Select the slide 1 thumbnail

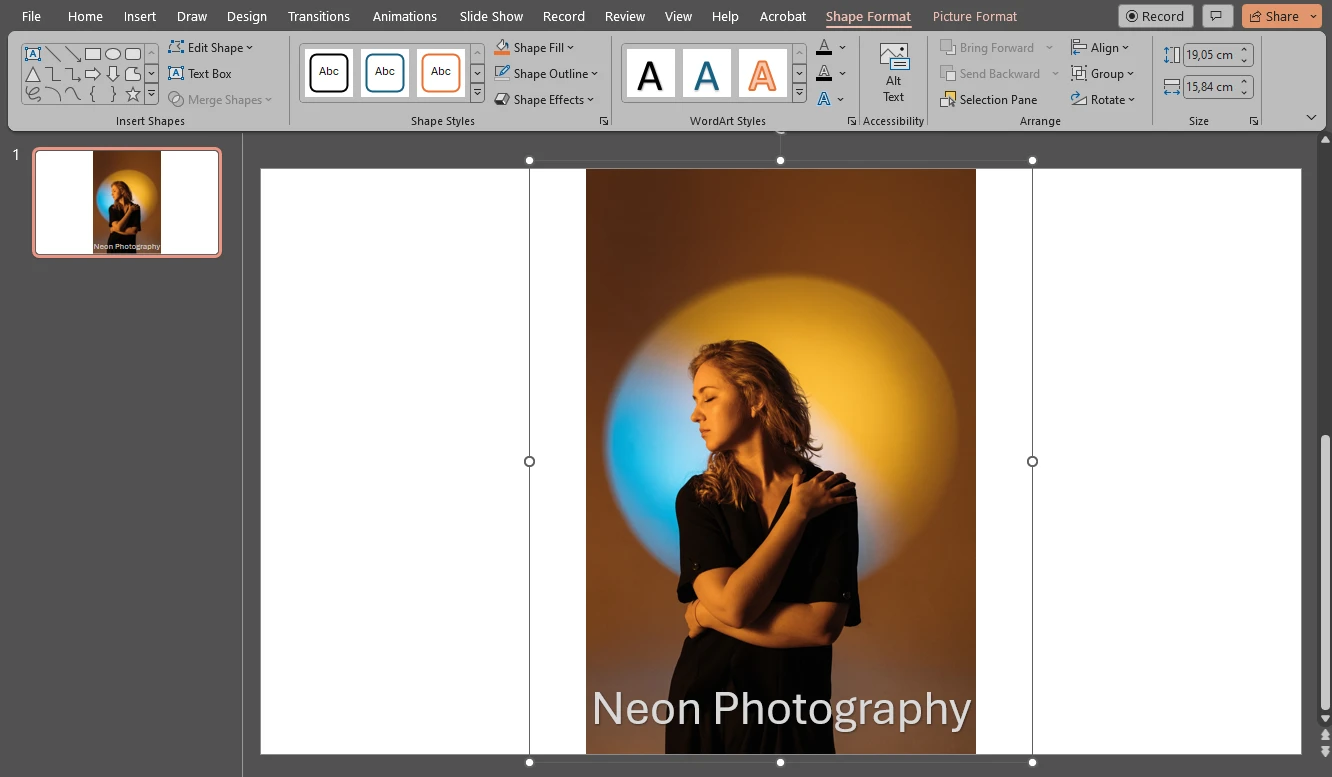126,202
